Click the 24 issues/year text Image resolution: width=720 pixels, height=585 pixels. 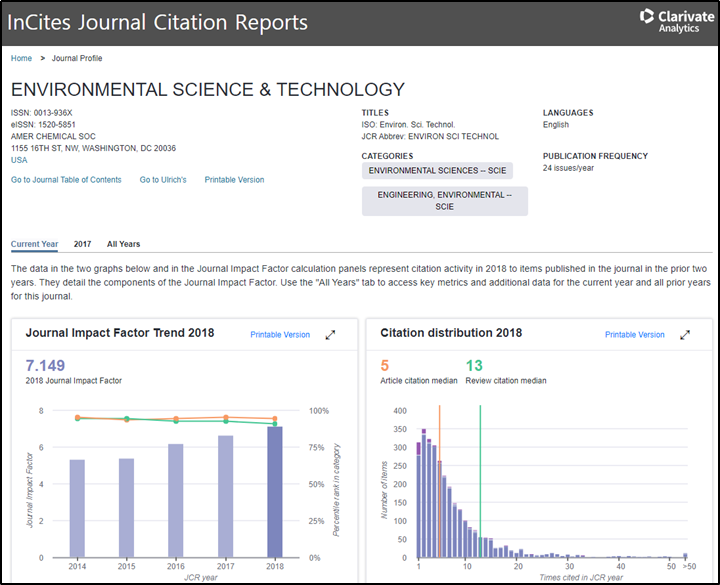(x=568, y=168)
